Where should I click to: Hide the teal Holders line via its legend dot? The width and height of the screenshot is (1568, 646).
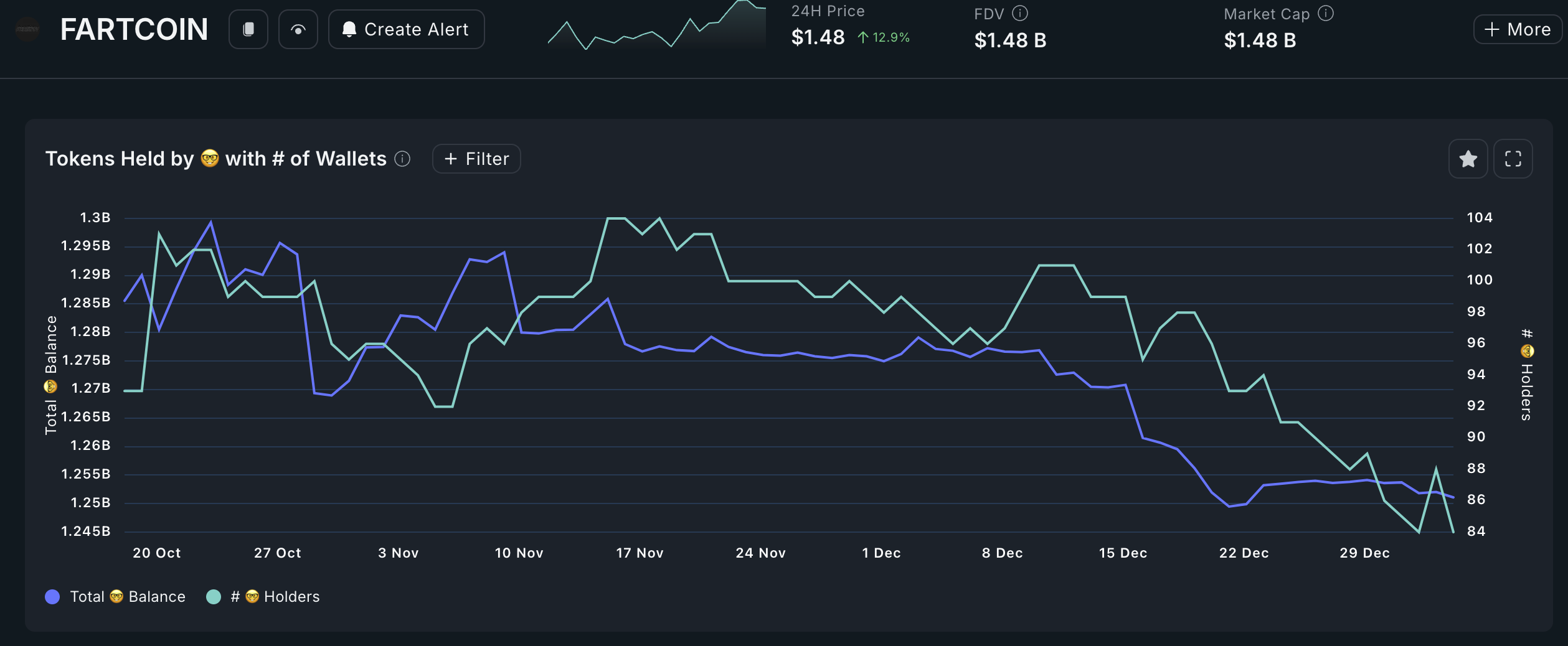tap(215, 596)
